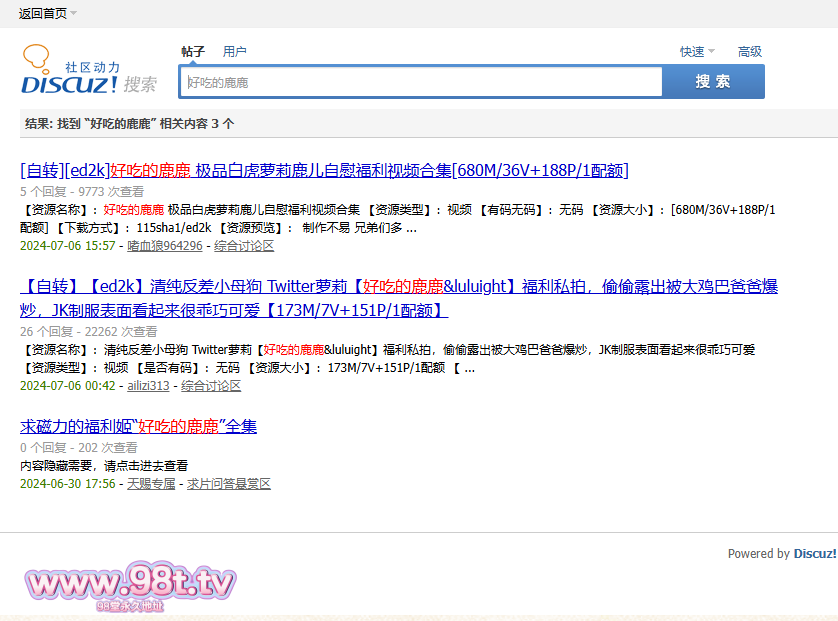Image resolution: width=838 pixels, height=621 pixels.
Task: Open 天赐专属 author profile
Action: [x=151, y=484]
